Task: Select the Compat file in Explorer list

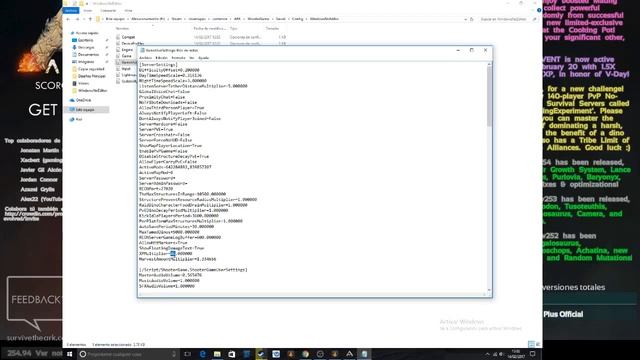Action: pos(126,37)
